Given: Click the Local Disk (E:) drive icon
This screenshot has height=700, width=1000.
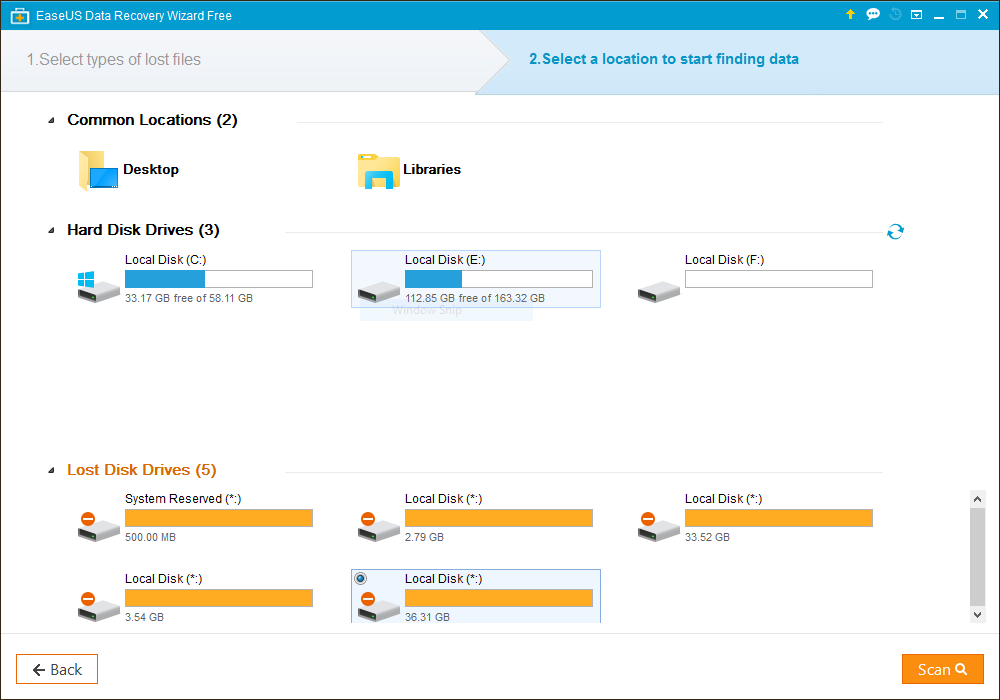Looking at the screenshot, I should click(379, 291).
